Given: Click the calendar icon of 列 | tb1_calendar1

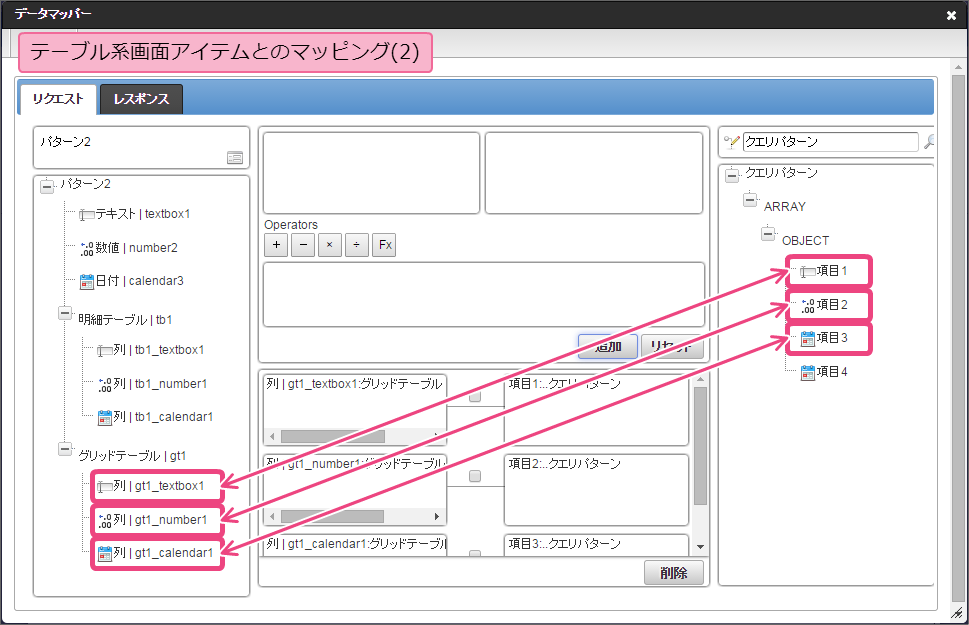Looking at the screenshot, I should [x=105, y=418].
